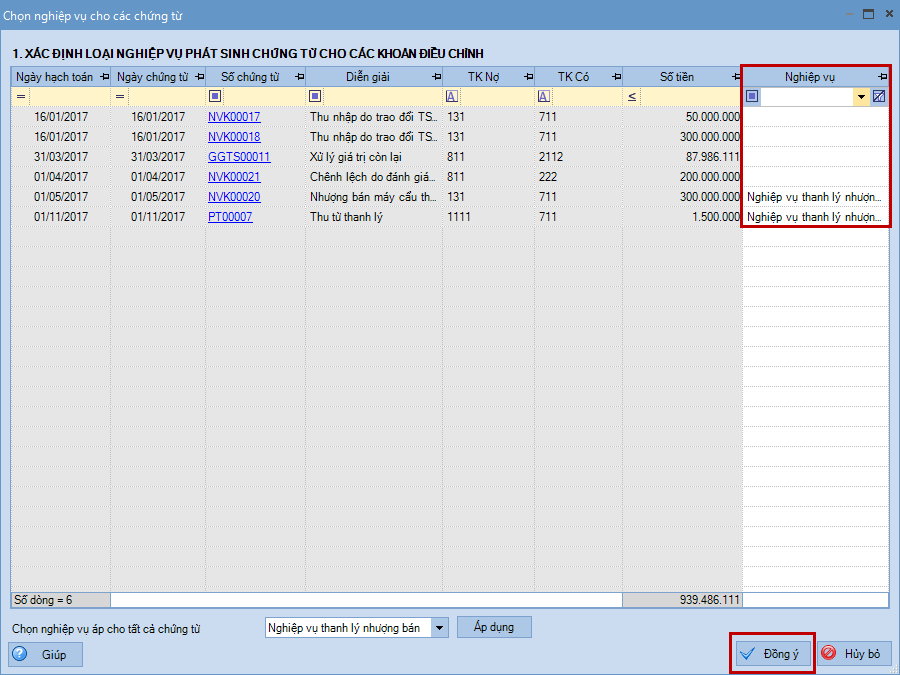Click the Áp dụng button
Image resolution: width=900 pixels, height=675 pixels.
click(494, 627)
